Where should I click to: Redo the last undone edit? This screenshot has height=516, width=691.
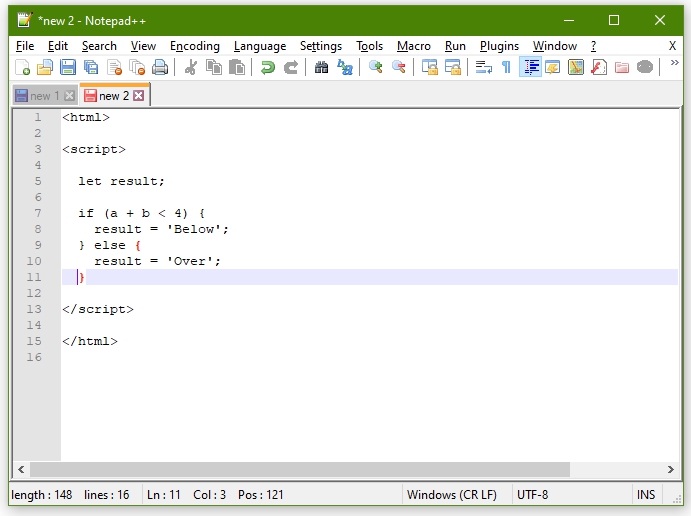[291, 67]
